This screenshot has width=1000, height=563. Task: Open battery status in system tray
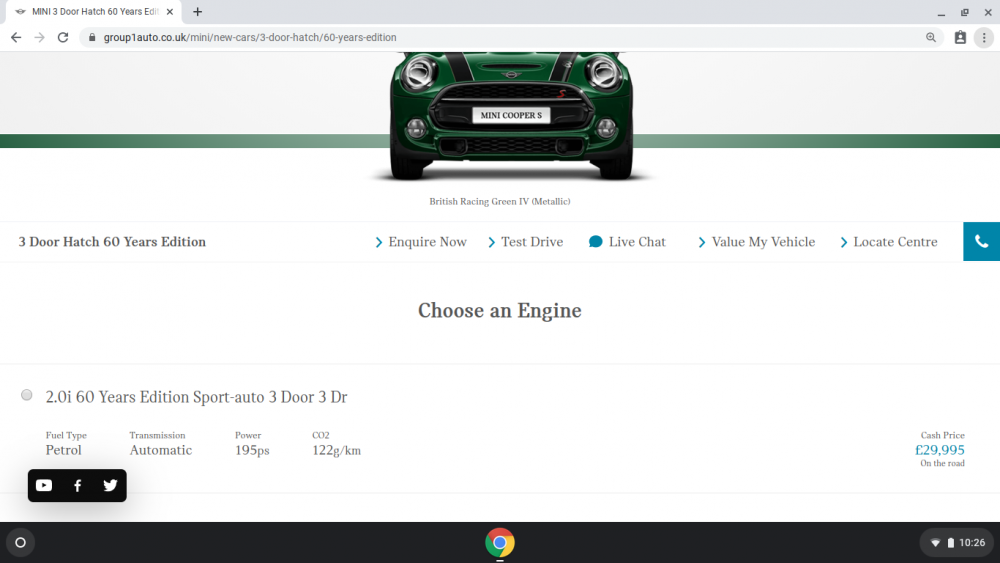click(950, 543)
